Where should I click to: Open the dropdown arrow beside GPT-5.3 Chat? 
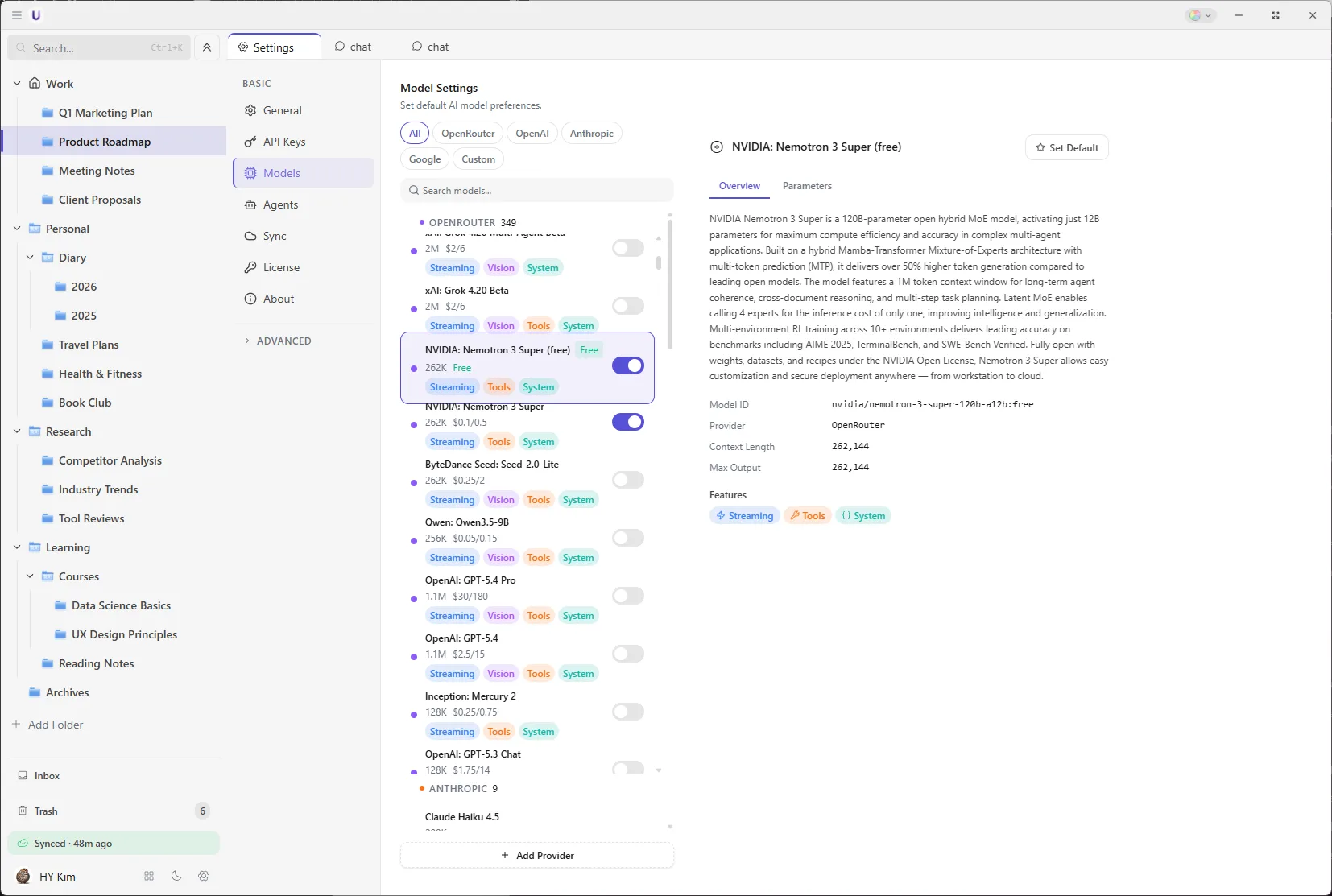tap(659, 770)
